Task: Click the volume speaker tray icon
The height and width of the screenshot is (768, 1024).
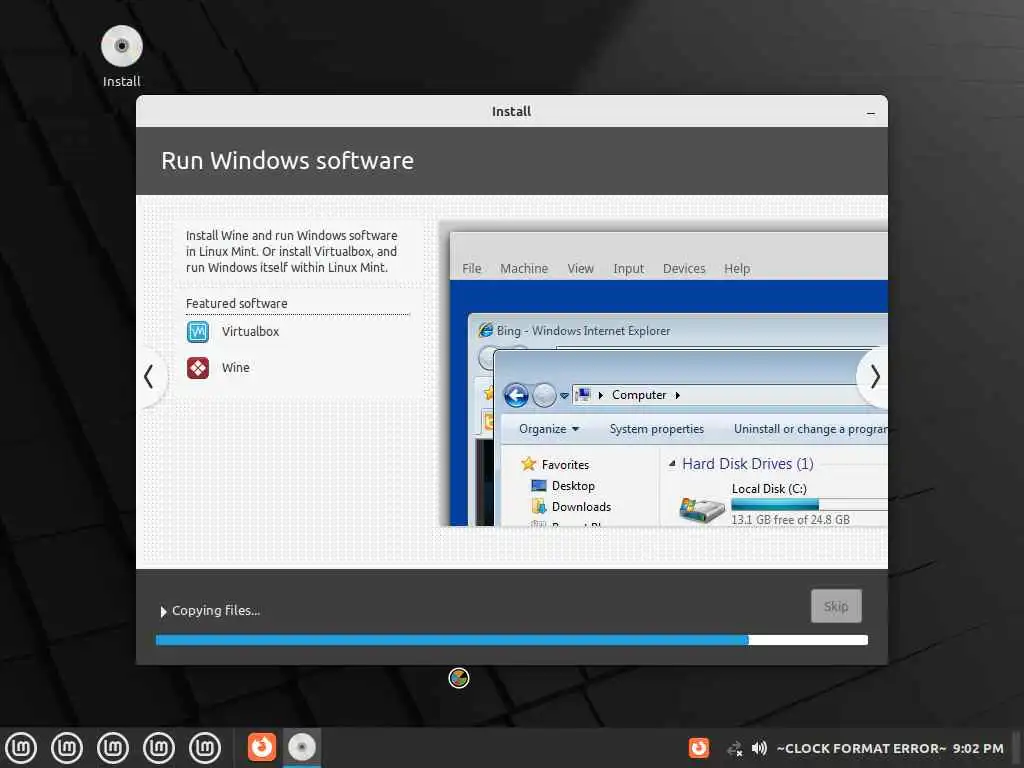Action: pos(760,748)
